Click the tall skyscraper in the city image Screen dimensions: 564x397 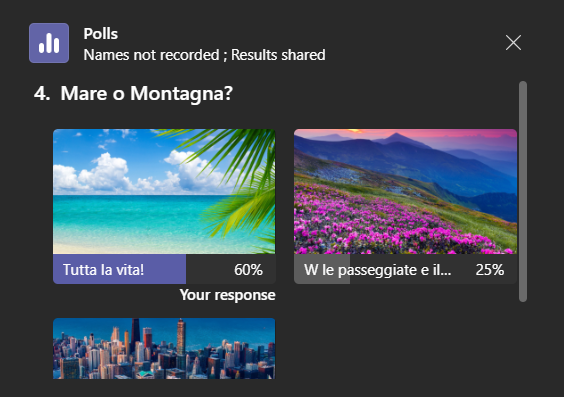point(181,336)
